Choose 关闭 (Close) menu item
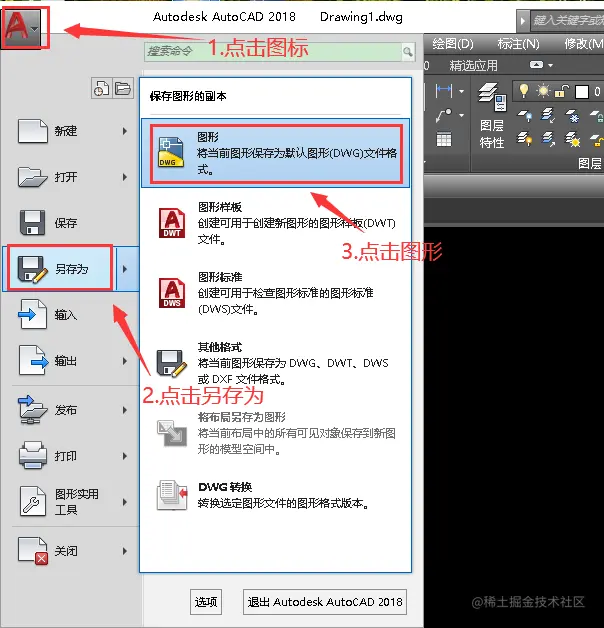Image resolution: width=604 pixels, height=628 pixels. tap(70, 551)
